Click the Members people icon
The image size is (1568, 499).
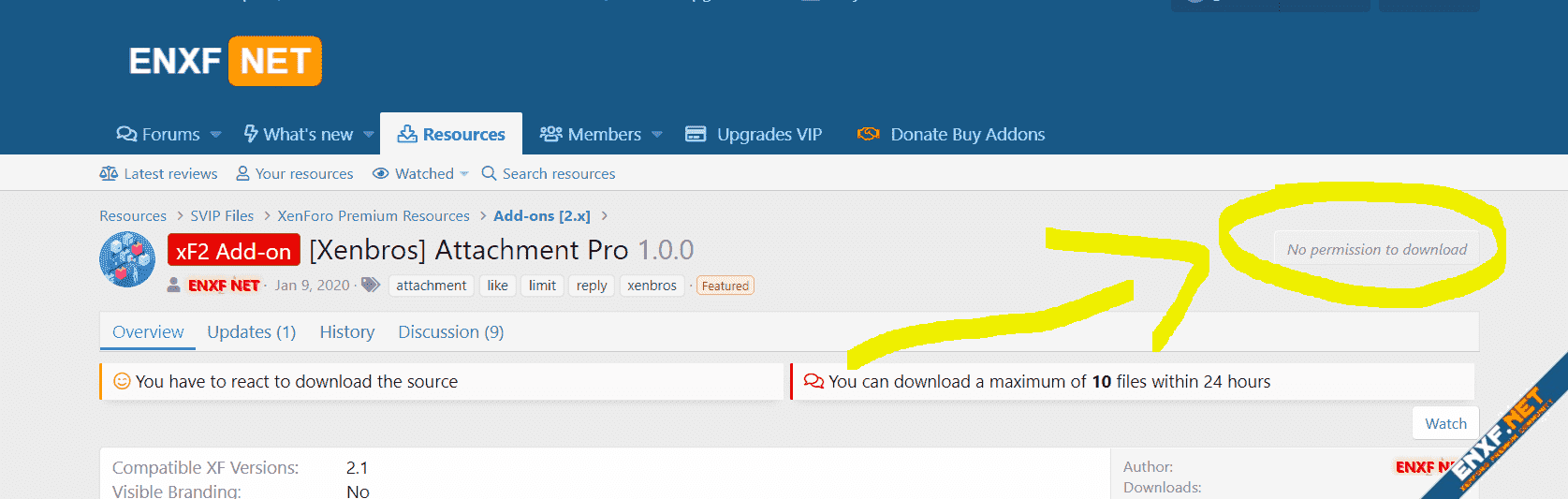pos(551,134)
